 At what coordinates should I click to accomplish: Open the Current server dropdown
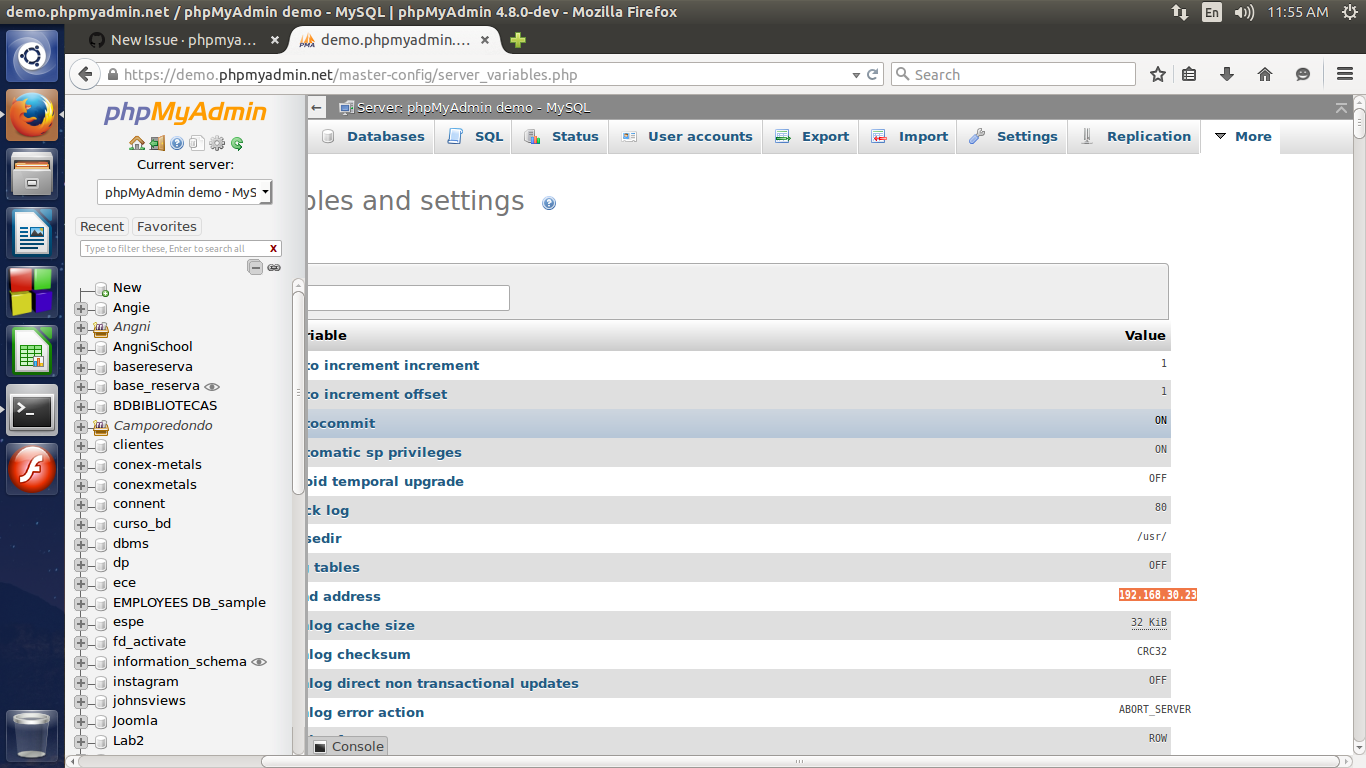coord(183,192)
